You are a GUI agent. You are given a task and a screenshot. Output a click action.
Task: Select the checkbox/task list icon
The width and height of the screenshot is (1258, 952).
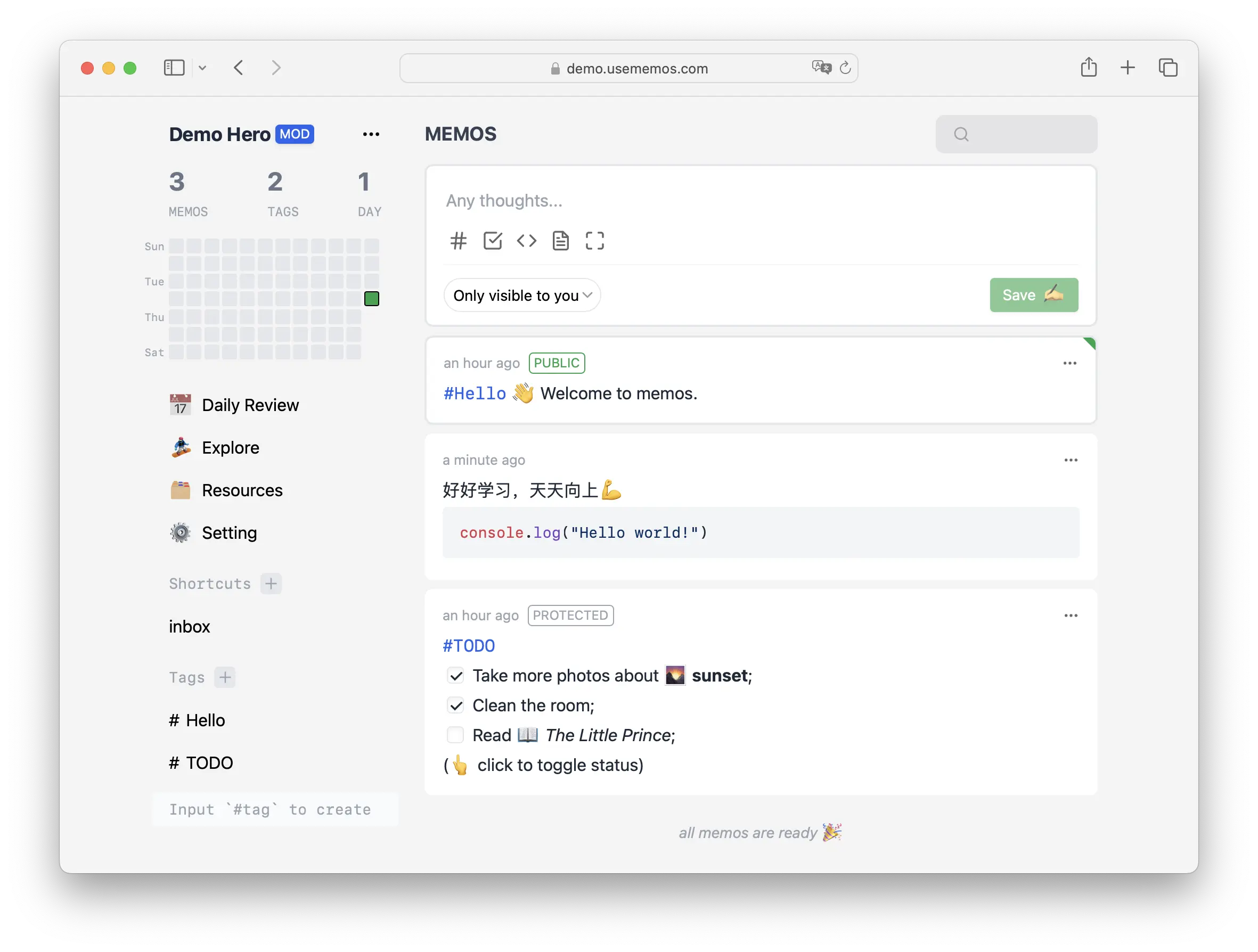[492, 241]
